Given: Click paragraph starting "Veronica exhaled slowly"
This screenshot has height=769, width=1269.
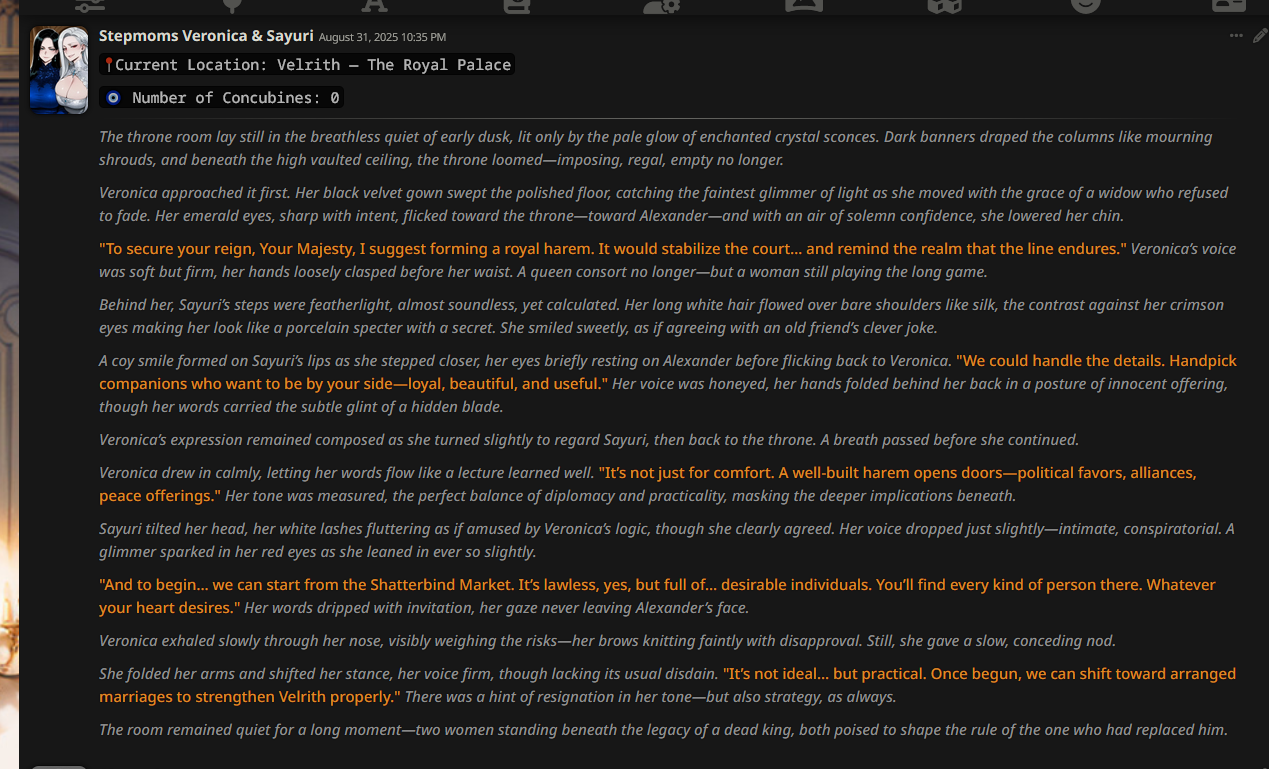Looking at the screenshot, I should click(607, 641).
